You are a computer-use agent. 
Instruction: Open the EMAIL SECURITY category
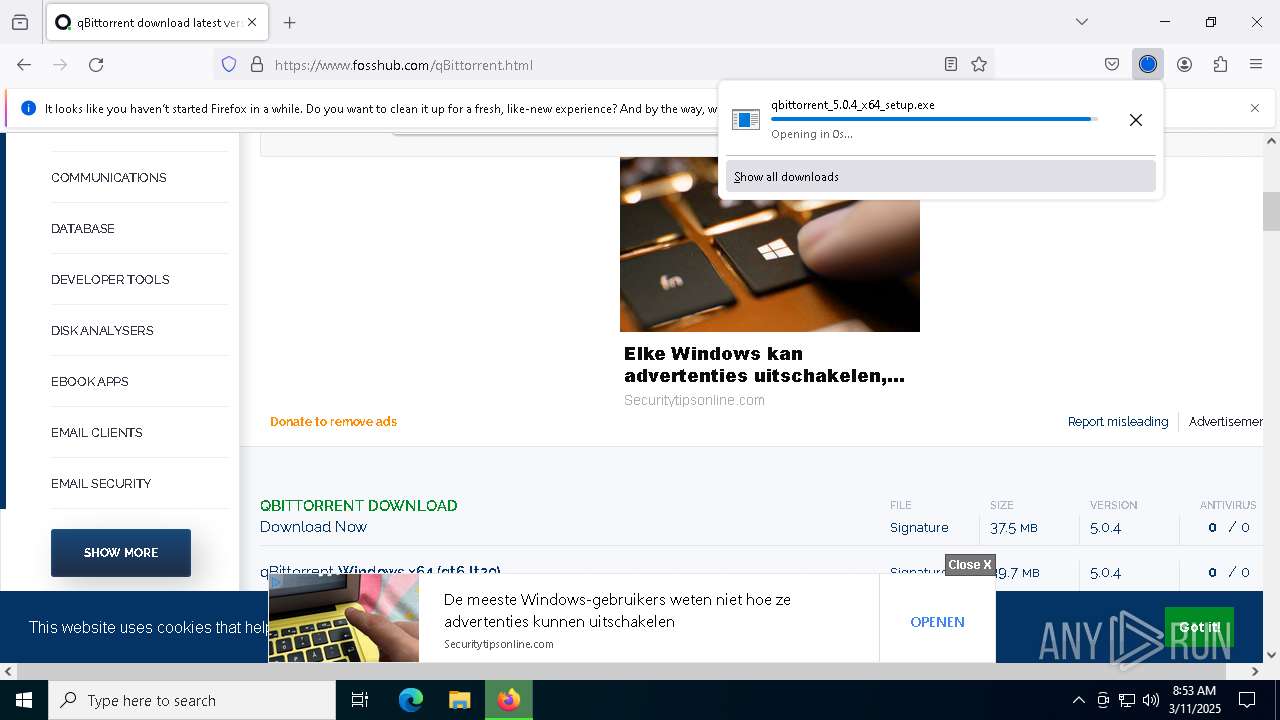tap(101, 484)
